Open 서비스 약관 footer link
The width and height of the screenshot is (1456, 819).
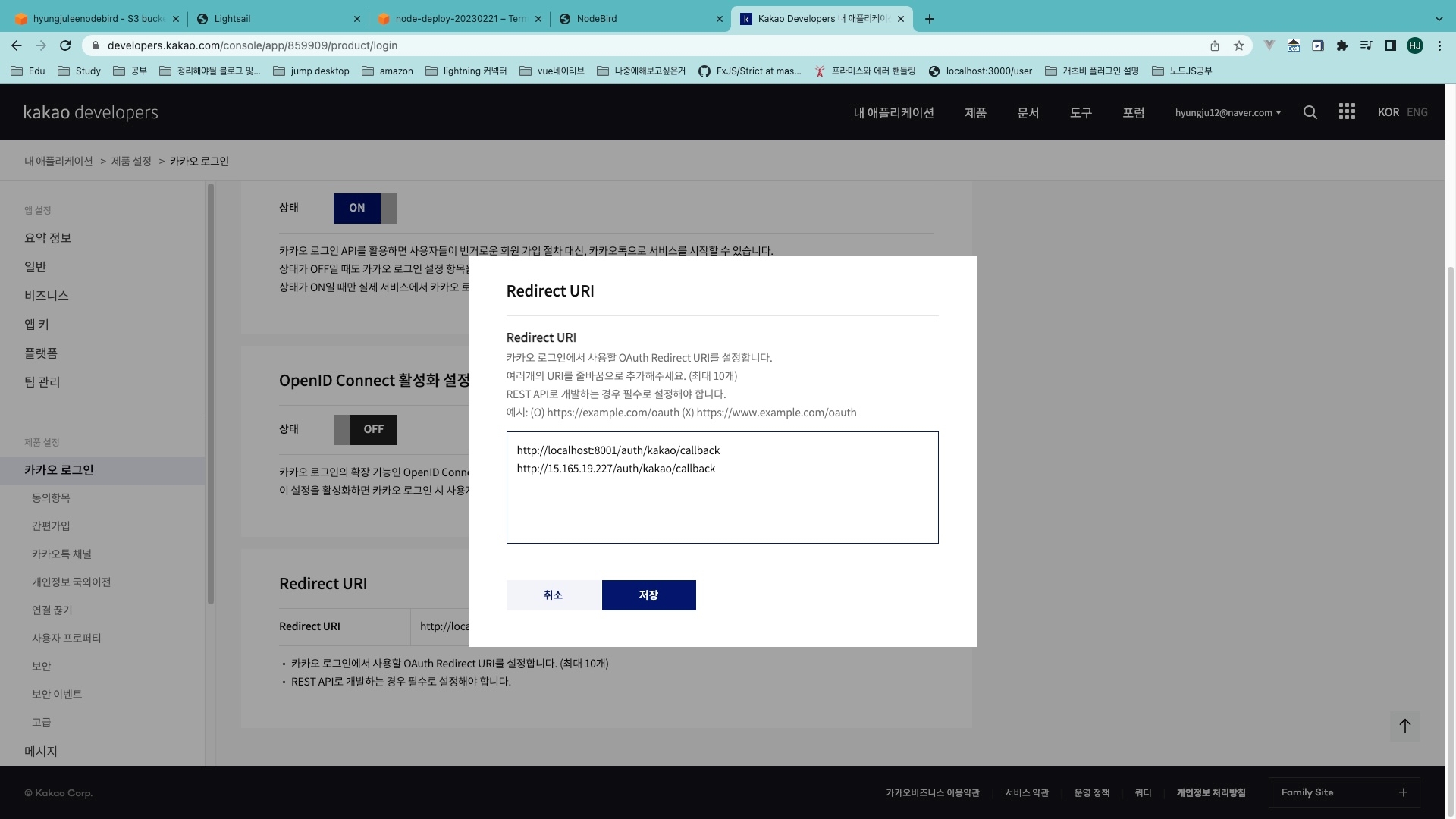click(x=1027, y=792)
